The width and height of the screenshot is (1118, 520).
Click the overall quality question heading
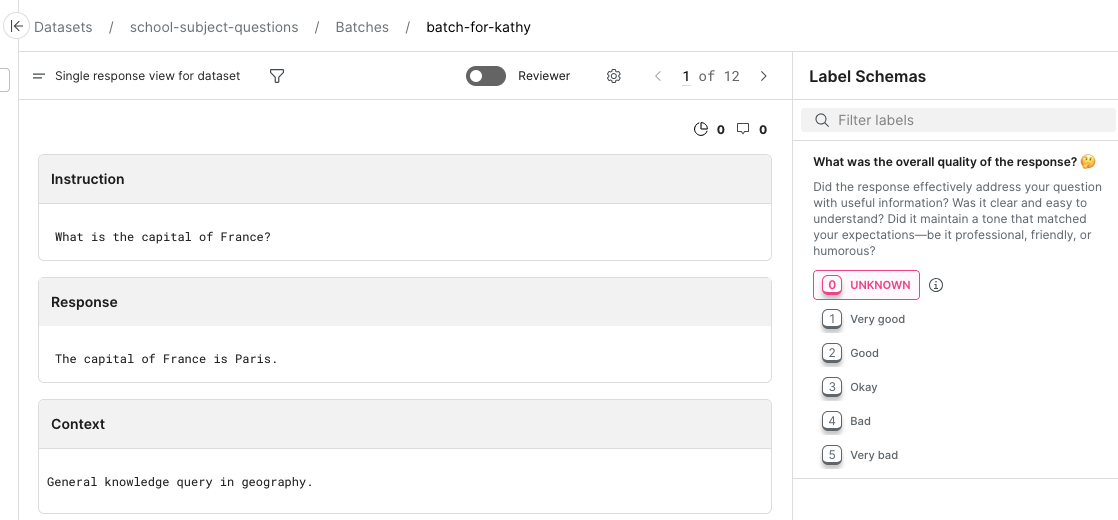pos(954,162)
